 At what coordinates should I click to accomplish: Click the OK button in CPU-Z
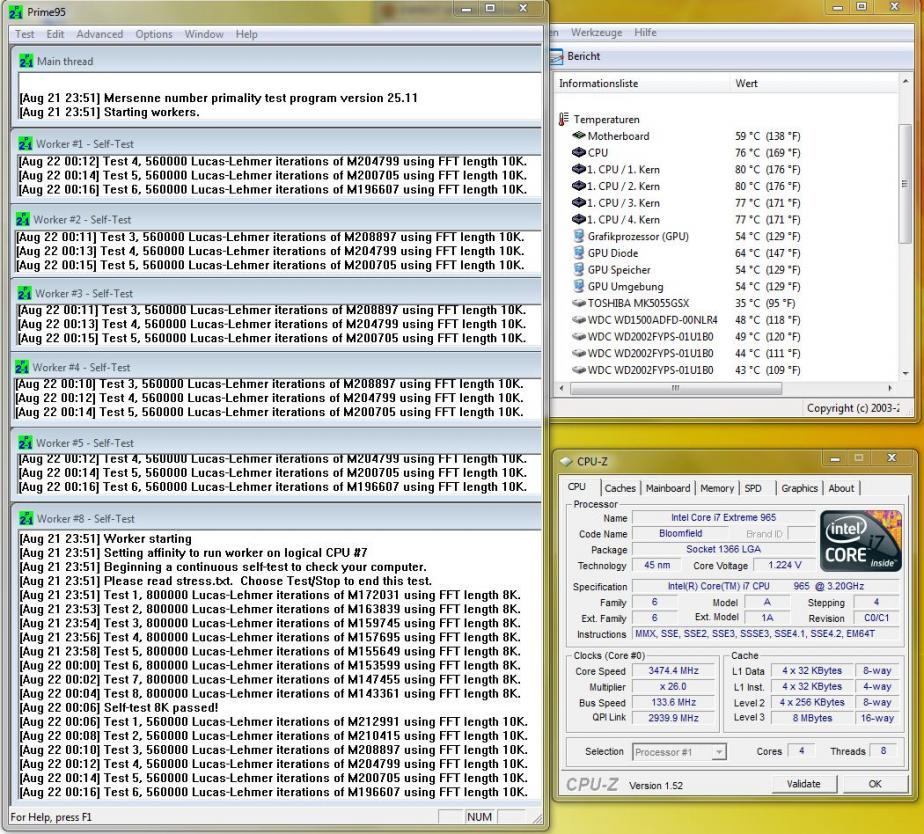[875, 783]
